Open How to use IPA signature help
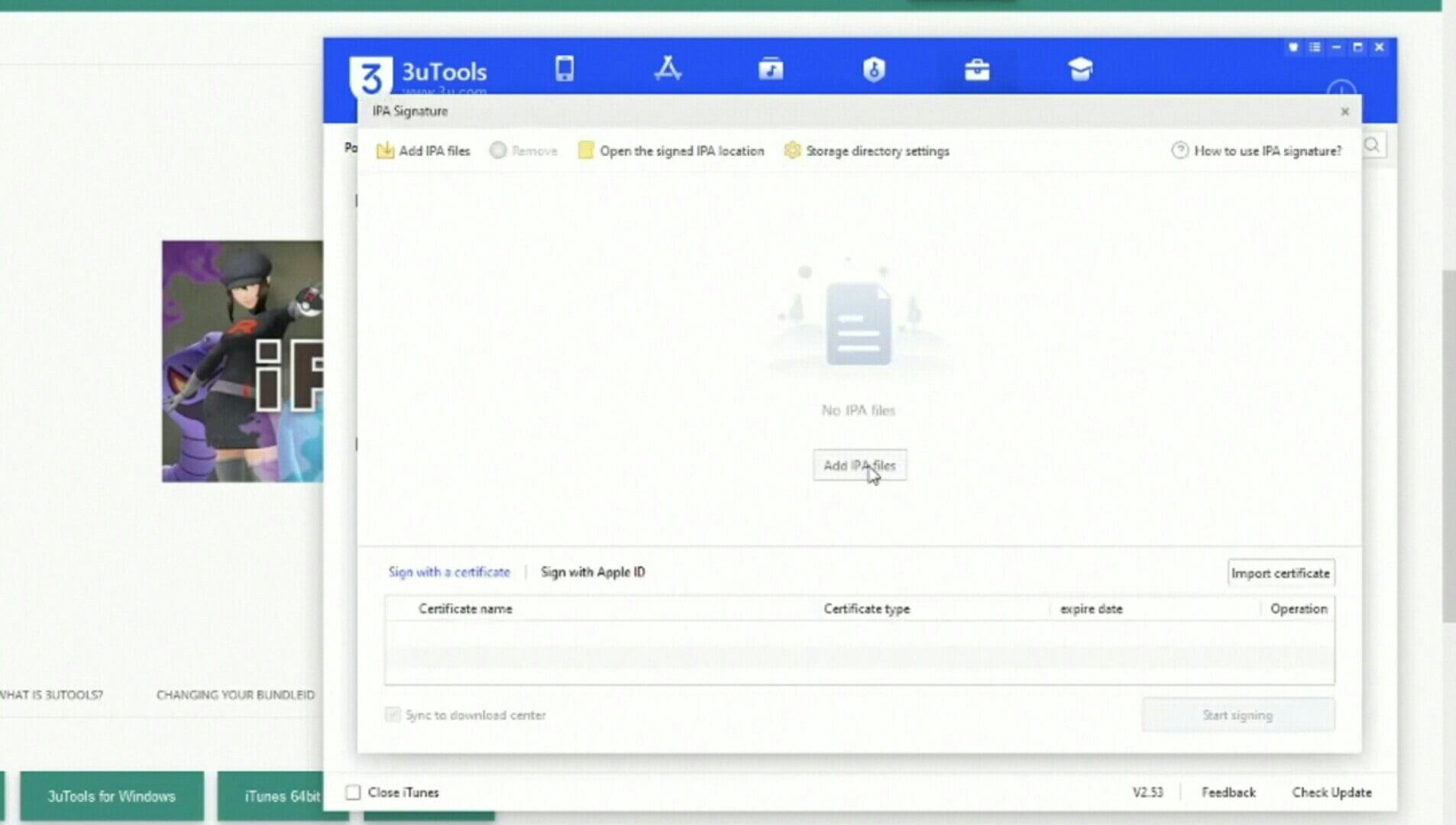This screenshot has width=1456, height=825. point(1256,151)
